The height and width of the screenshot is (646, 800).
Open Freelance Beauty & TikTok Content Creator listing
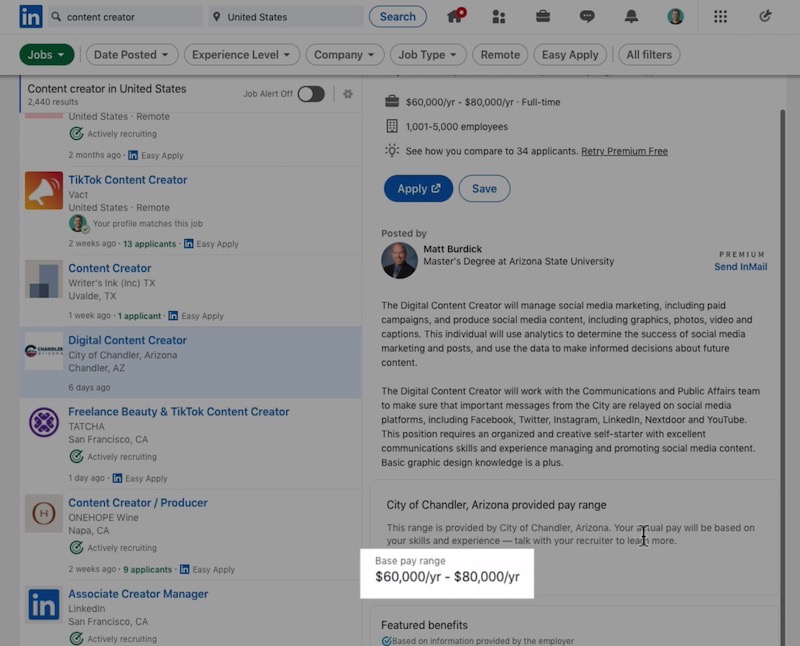(179, 412)
